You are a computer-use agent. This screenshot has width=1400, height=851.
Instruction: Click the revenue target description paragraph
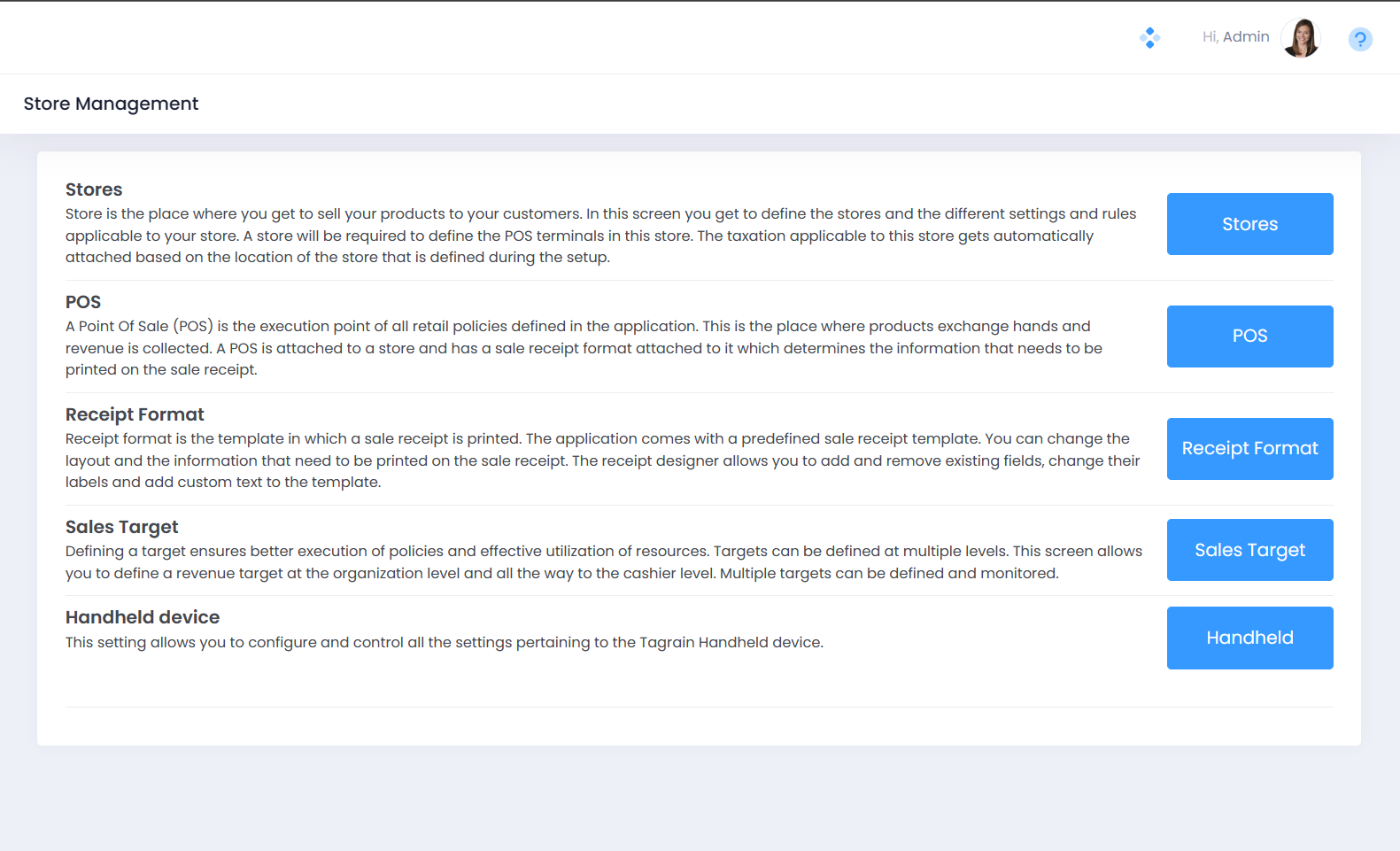[x=604, y=562]
